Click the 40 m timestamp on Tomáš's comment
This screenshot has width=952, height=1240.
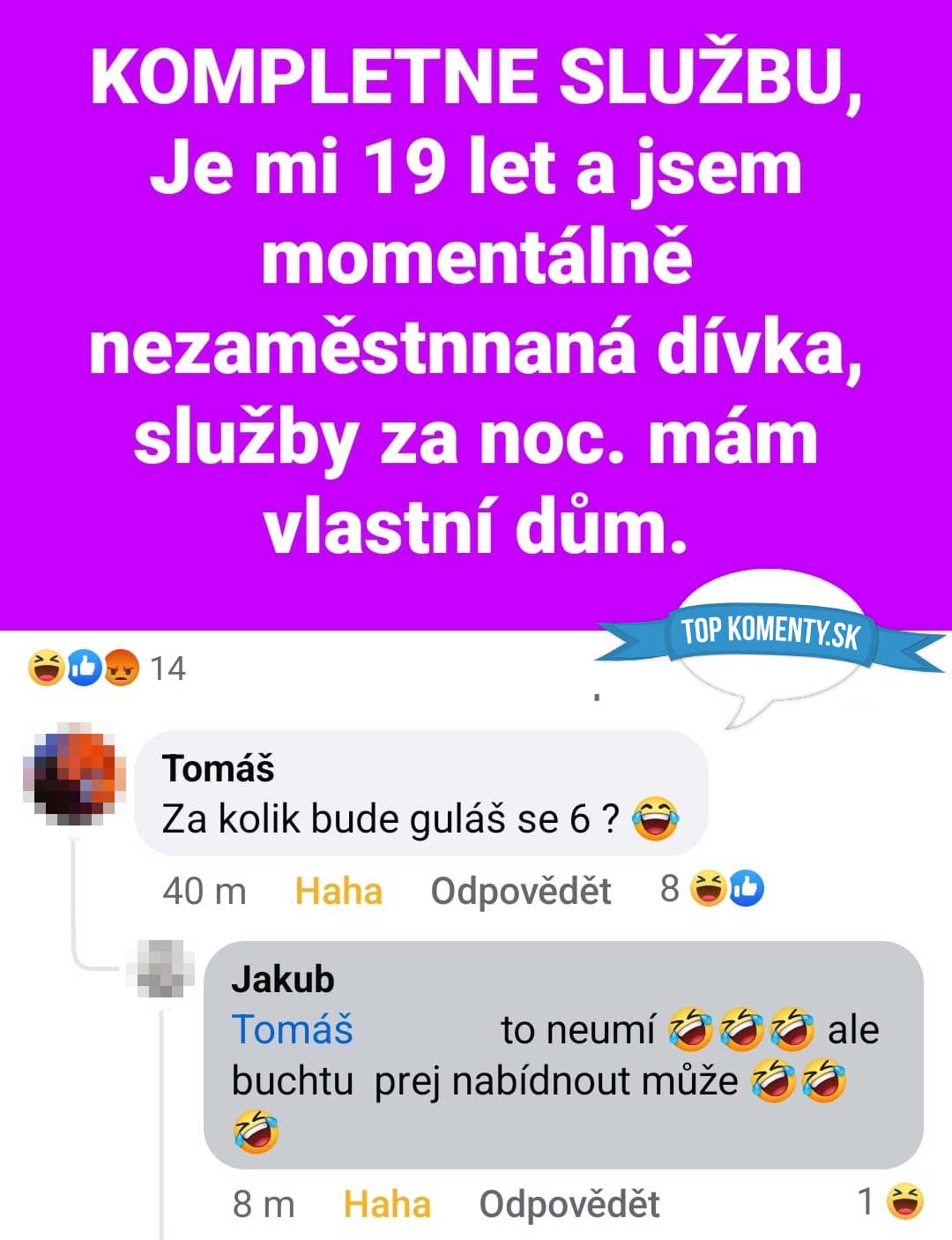pyautogui.click(x=205, y=891)
